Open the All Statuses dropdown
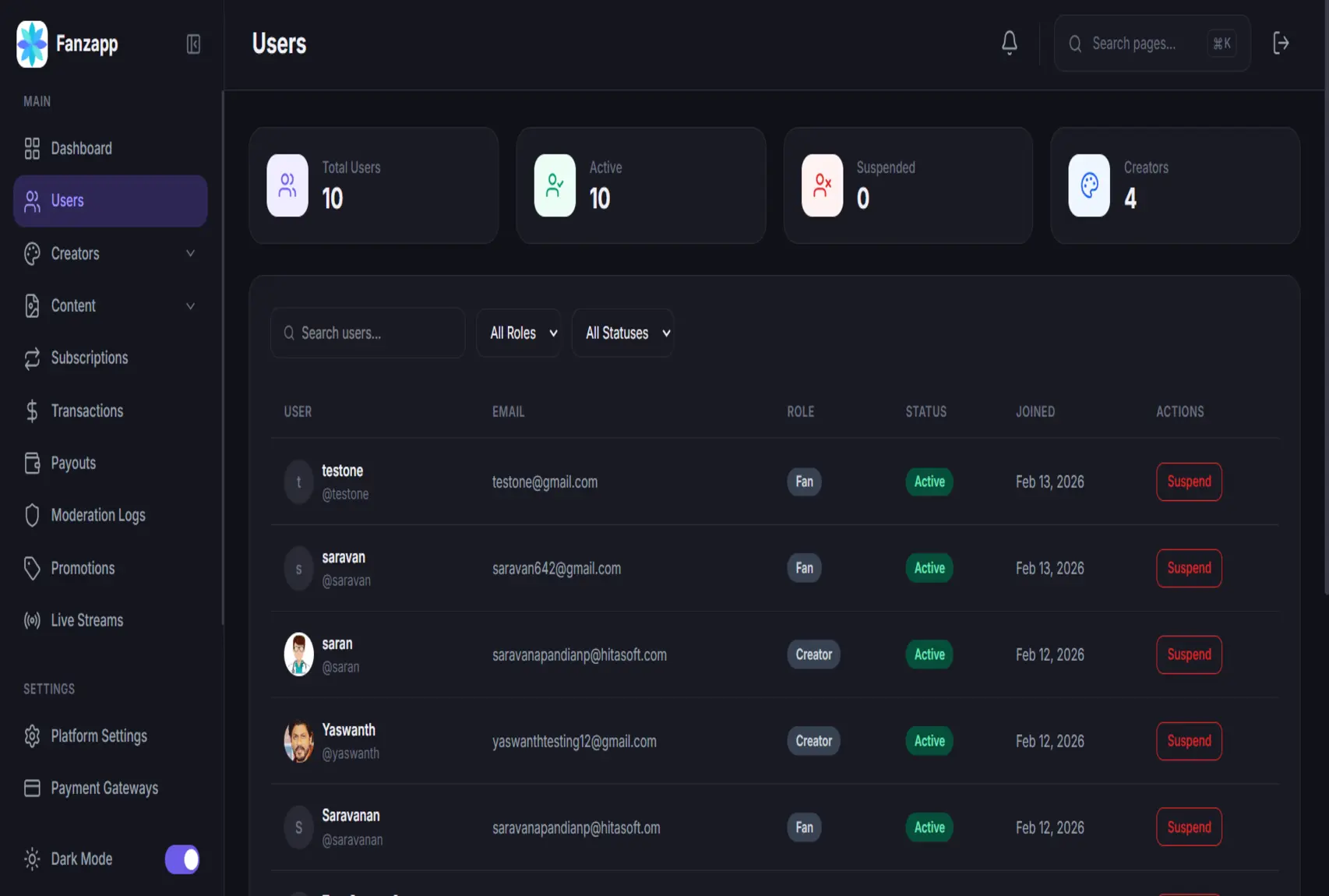The image size is (1329, 896). coord(622,333)
